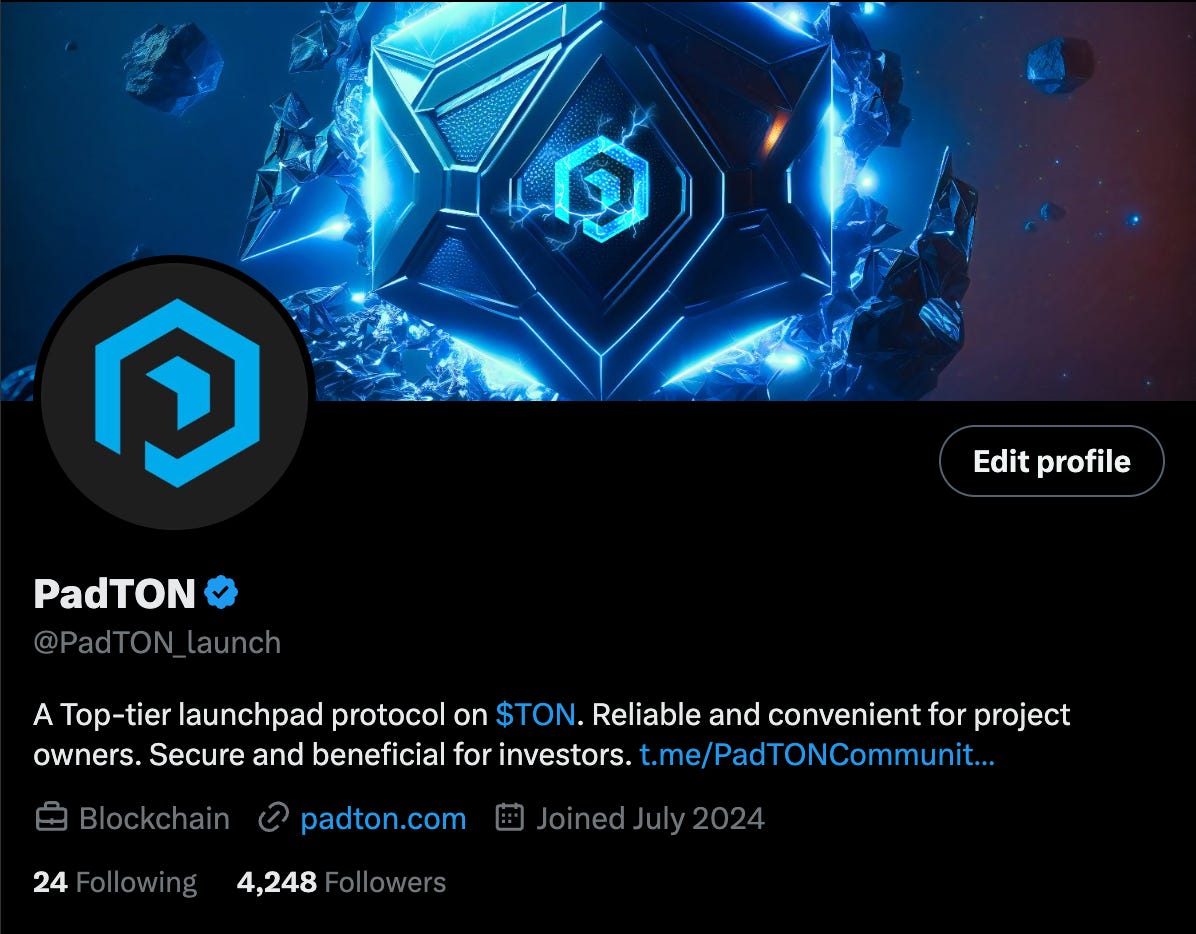The width and height of the screenshot is (1196, 934).
Task: Click the Edit profile button
Action: coord(1052,461)
